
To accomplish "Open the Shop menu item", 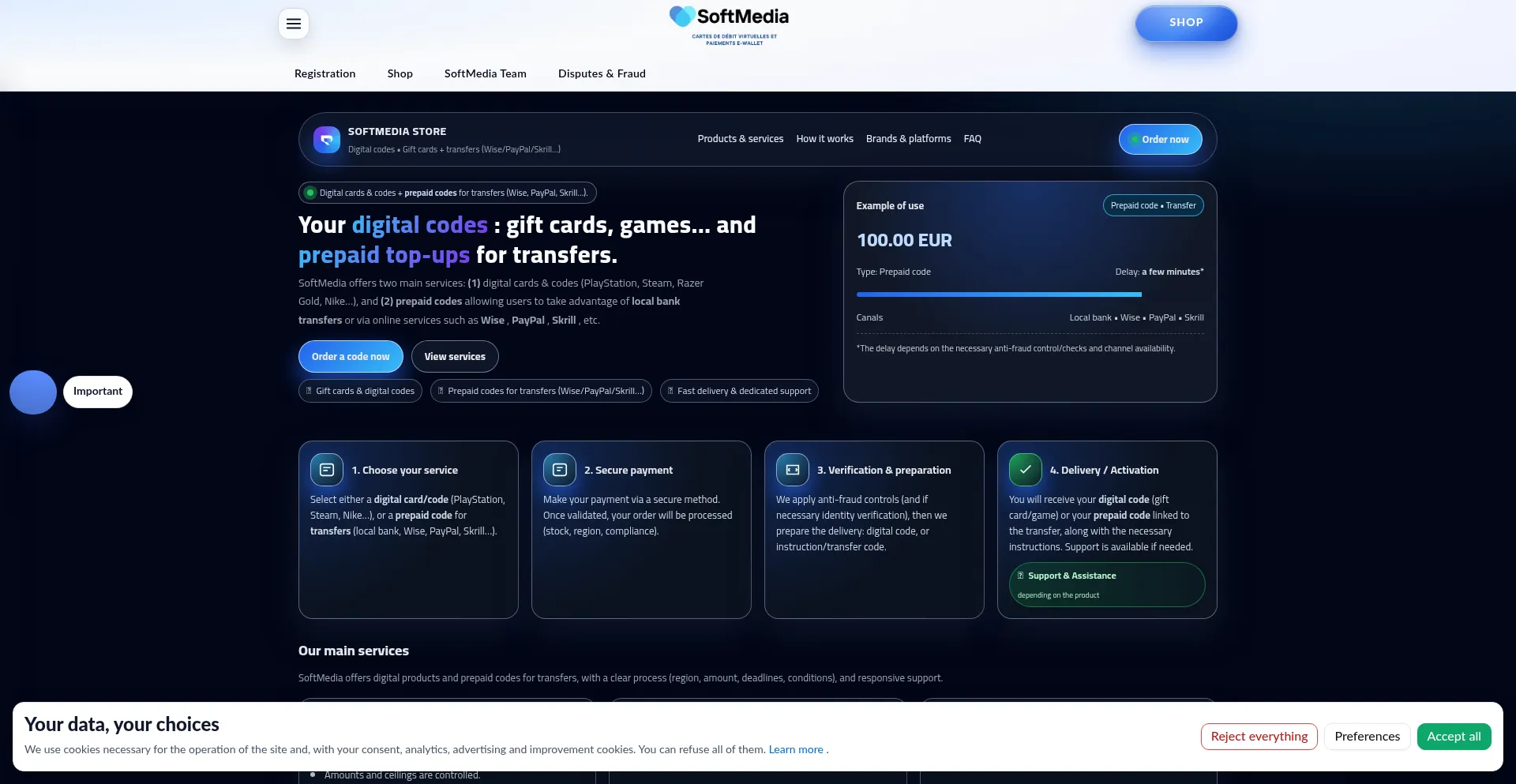I will point(400,73).
